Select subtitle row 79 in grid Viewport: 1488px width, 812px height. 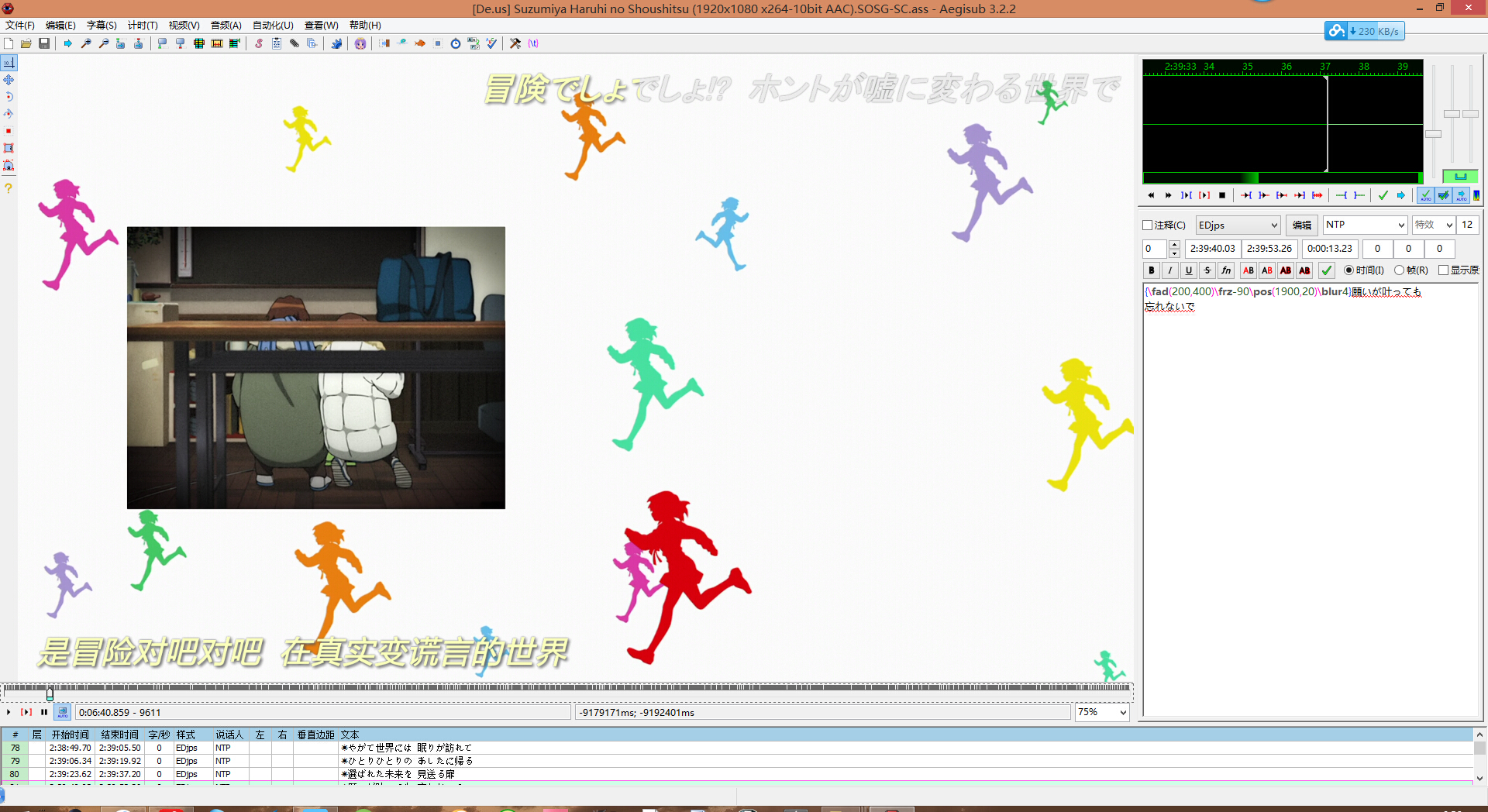(x=736, y=761)
